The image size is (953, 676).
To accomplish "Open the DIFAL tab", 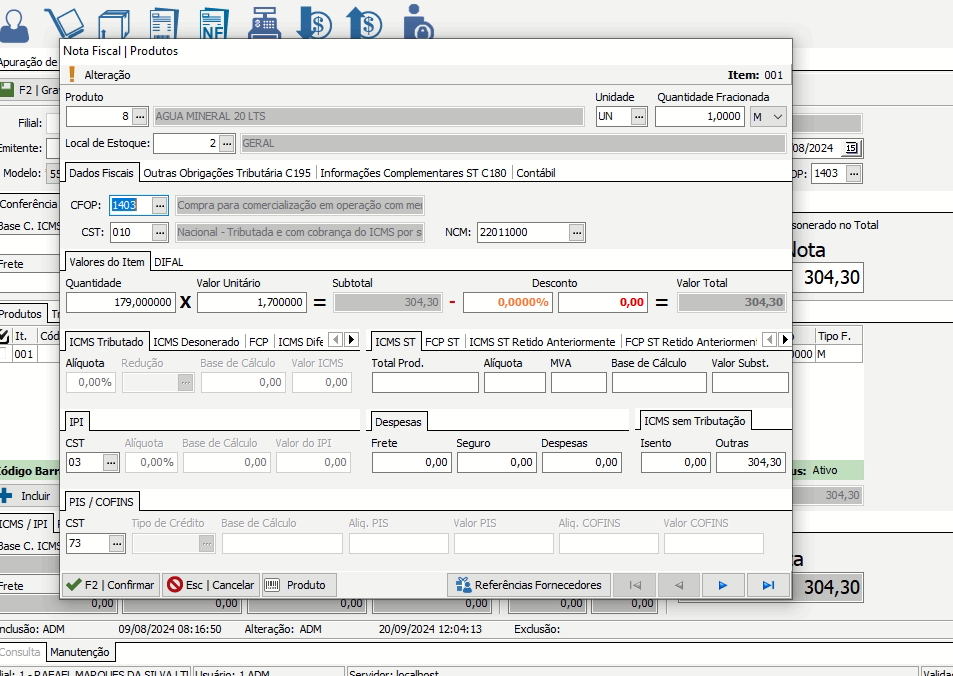I will 169,261.
